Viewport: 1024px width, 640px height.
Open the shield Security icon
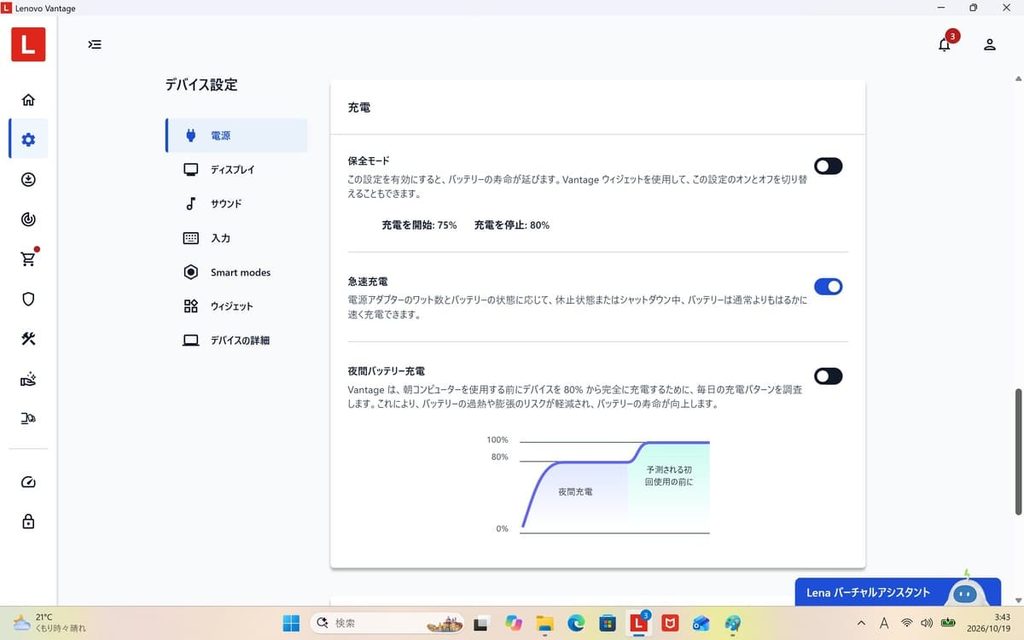28,299
